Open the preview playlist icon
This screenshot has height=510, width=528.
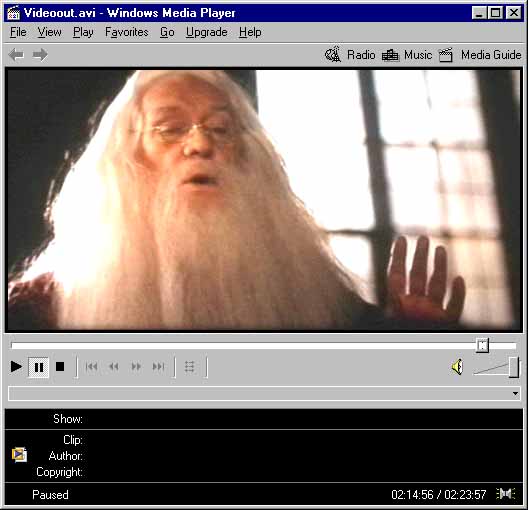190,367
